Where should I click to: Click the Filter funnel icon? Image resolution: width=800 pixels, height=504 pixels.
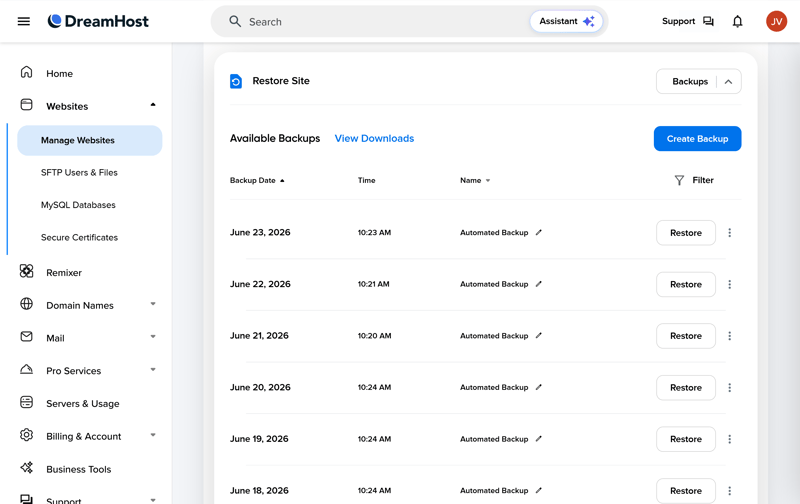click(x=679, y=181)
